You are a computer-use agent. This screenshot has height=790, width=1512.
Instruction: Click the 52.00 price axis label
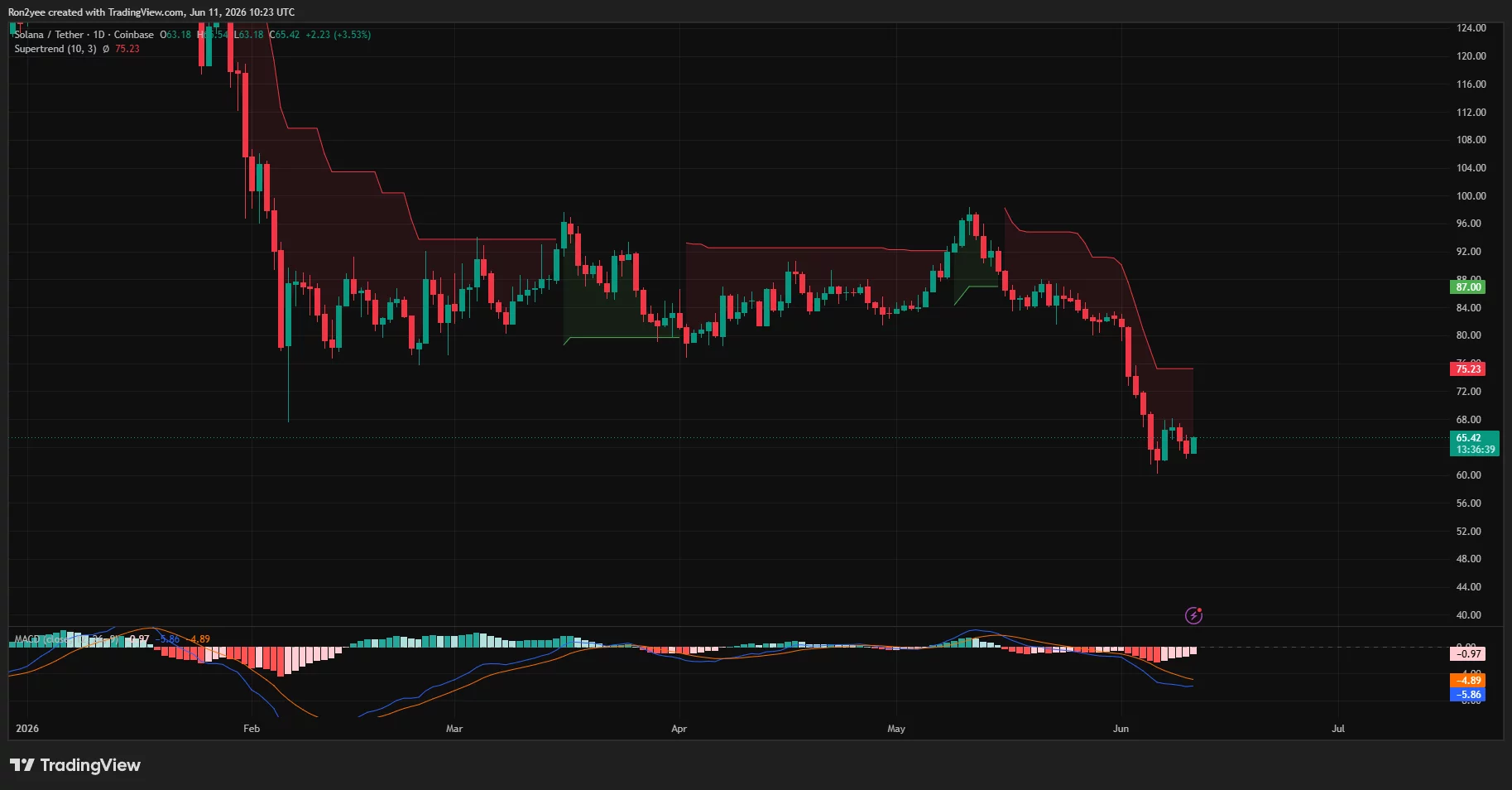1469,532
